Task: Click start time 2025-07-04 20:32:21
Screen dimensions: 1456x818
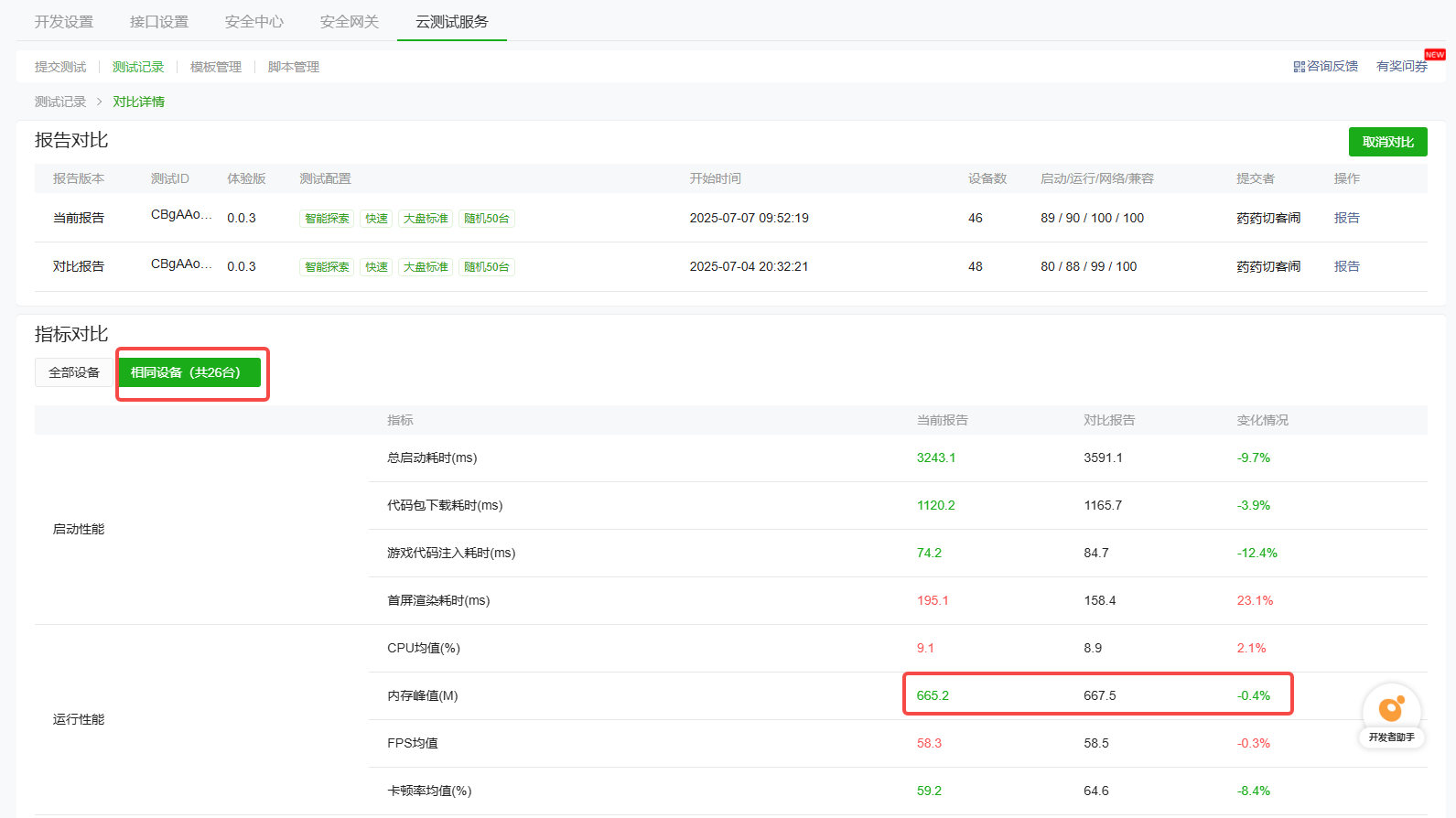Action: coord(750,266)
